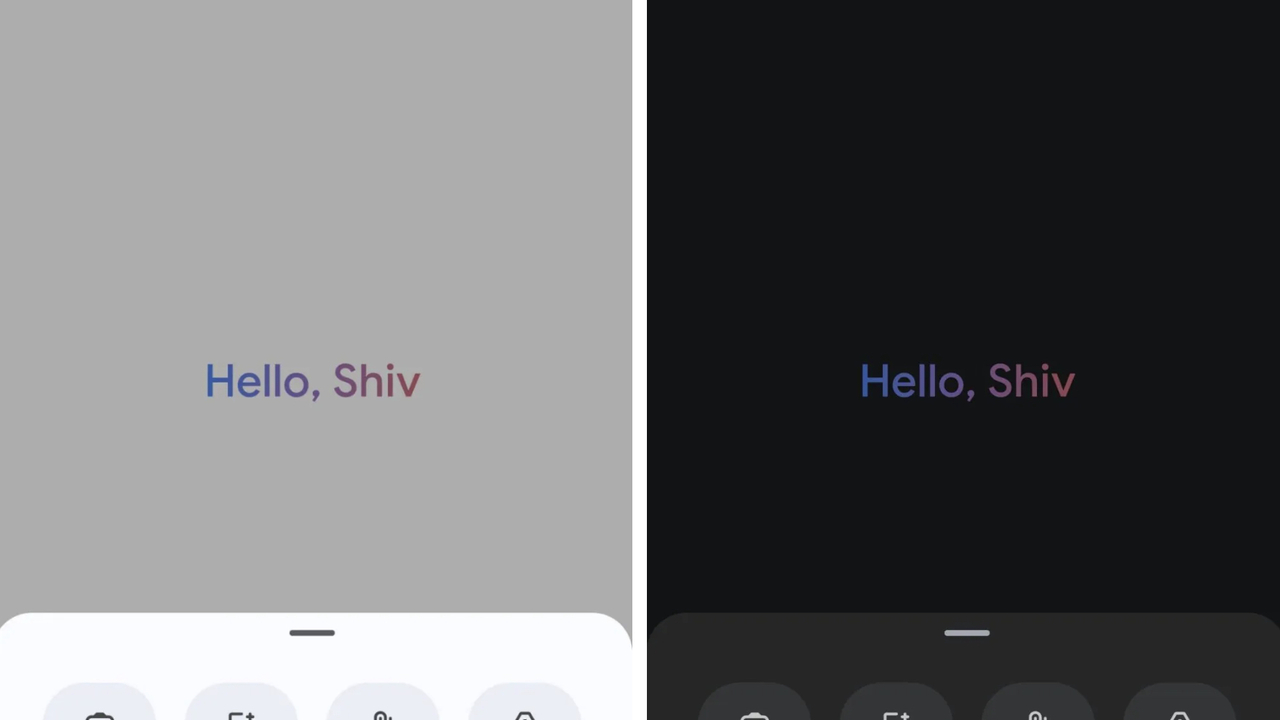Tap the paperclip Files icon in the dark sheet
Image resolution: width=1280 pixels, height=720 pixels.
click(x=1038, y=714)
